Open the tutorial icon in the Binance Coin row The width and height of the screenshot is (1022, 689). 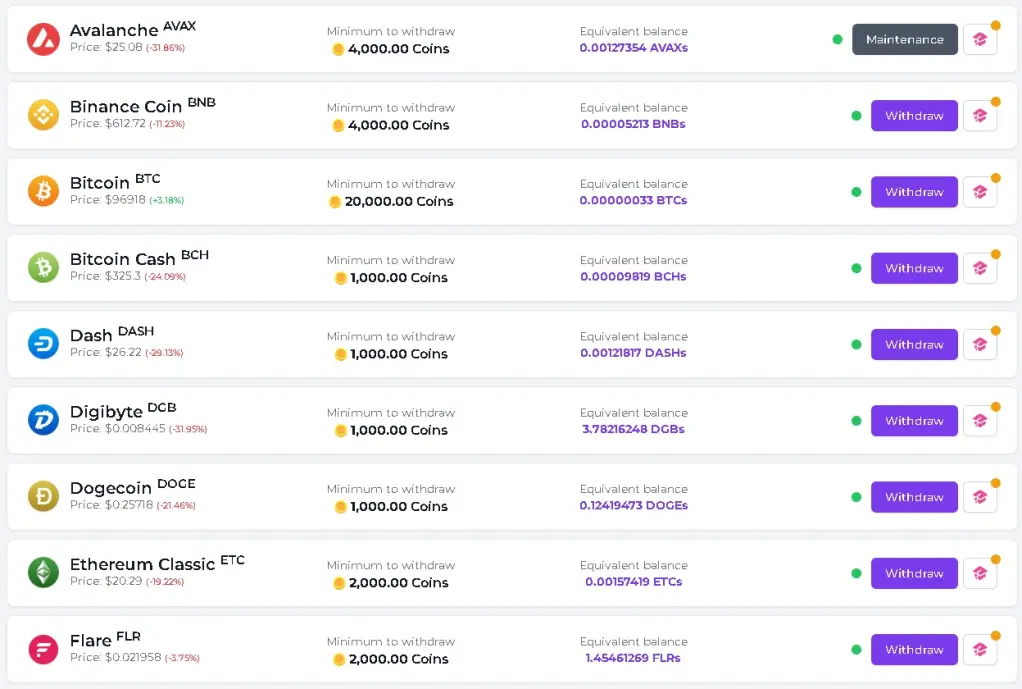click(x=980, y=115)
